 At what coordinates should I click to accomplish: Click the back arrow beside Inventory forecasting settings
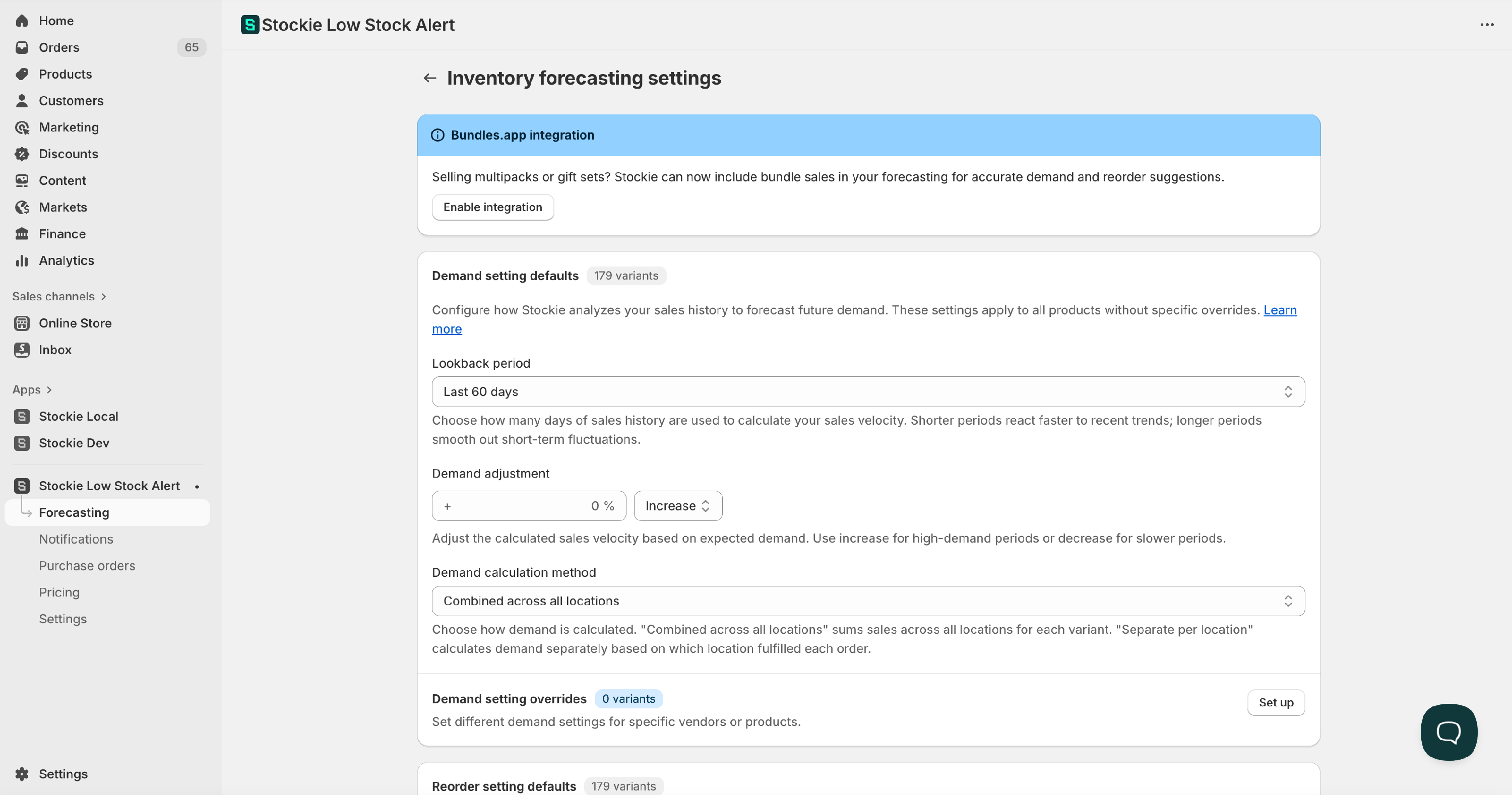(x=429, y=78)
